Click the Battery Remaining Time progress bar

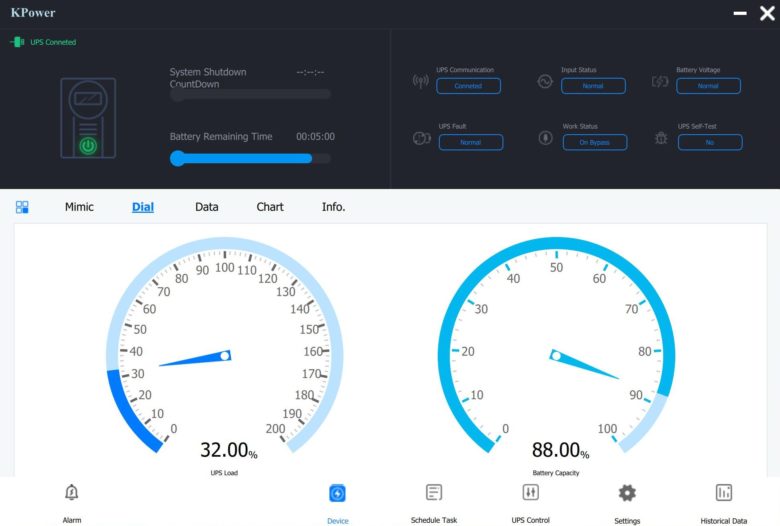click(x=250, y=158)
